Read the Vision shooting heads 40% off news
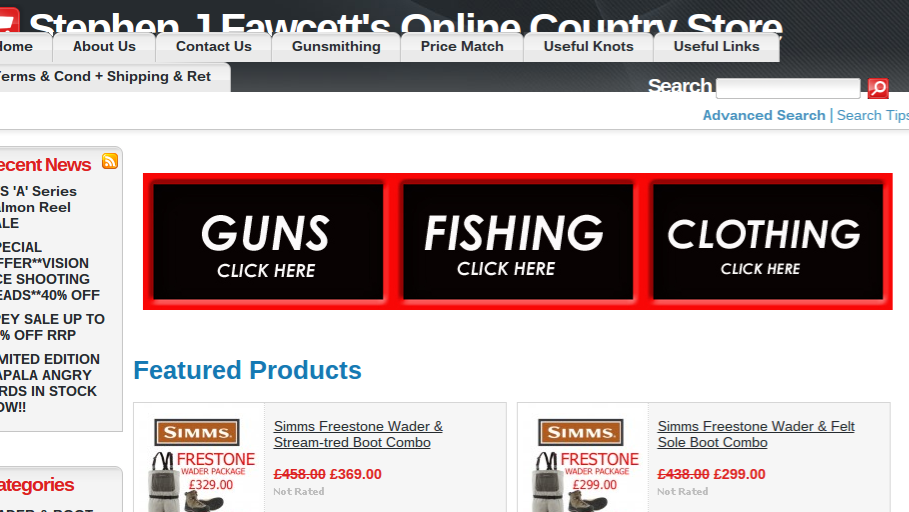 [x=50, y=271]
